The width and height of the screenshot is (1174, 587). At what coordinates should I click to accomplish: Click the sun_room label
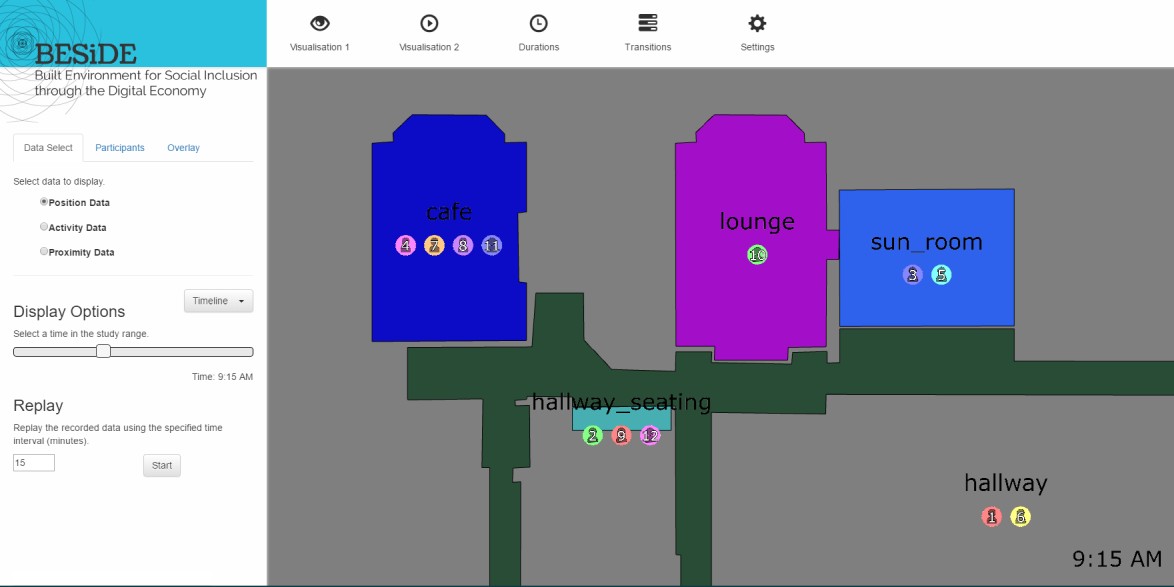click(x=927, y=243)
